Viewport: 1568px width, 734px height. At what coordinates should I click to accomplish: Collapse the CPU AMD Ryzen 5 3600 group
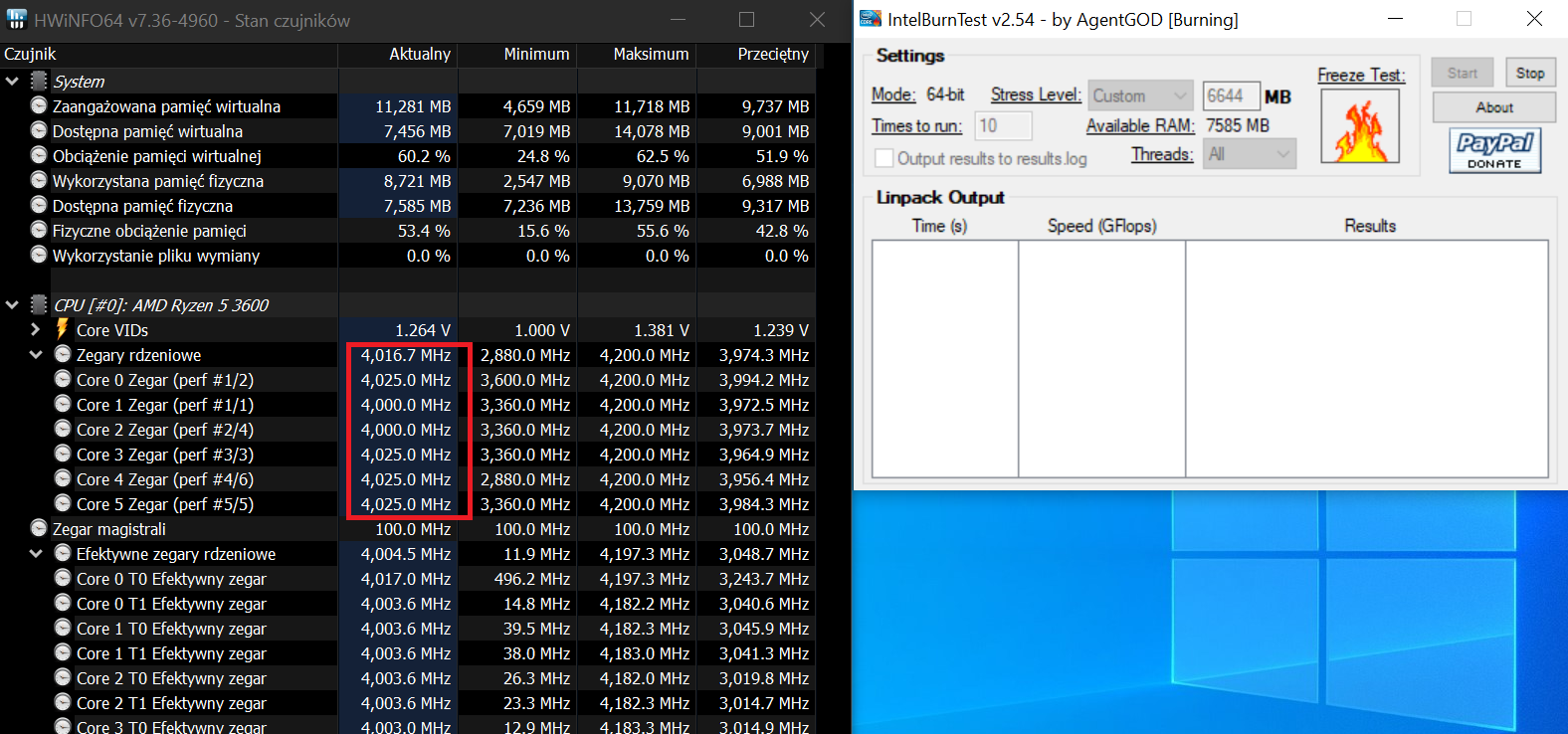click(x=12, y=305)
